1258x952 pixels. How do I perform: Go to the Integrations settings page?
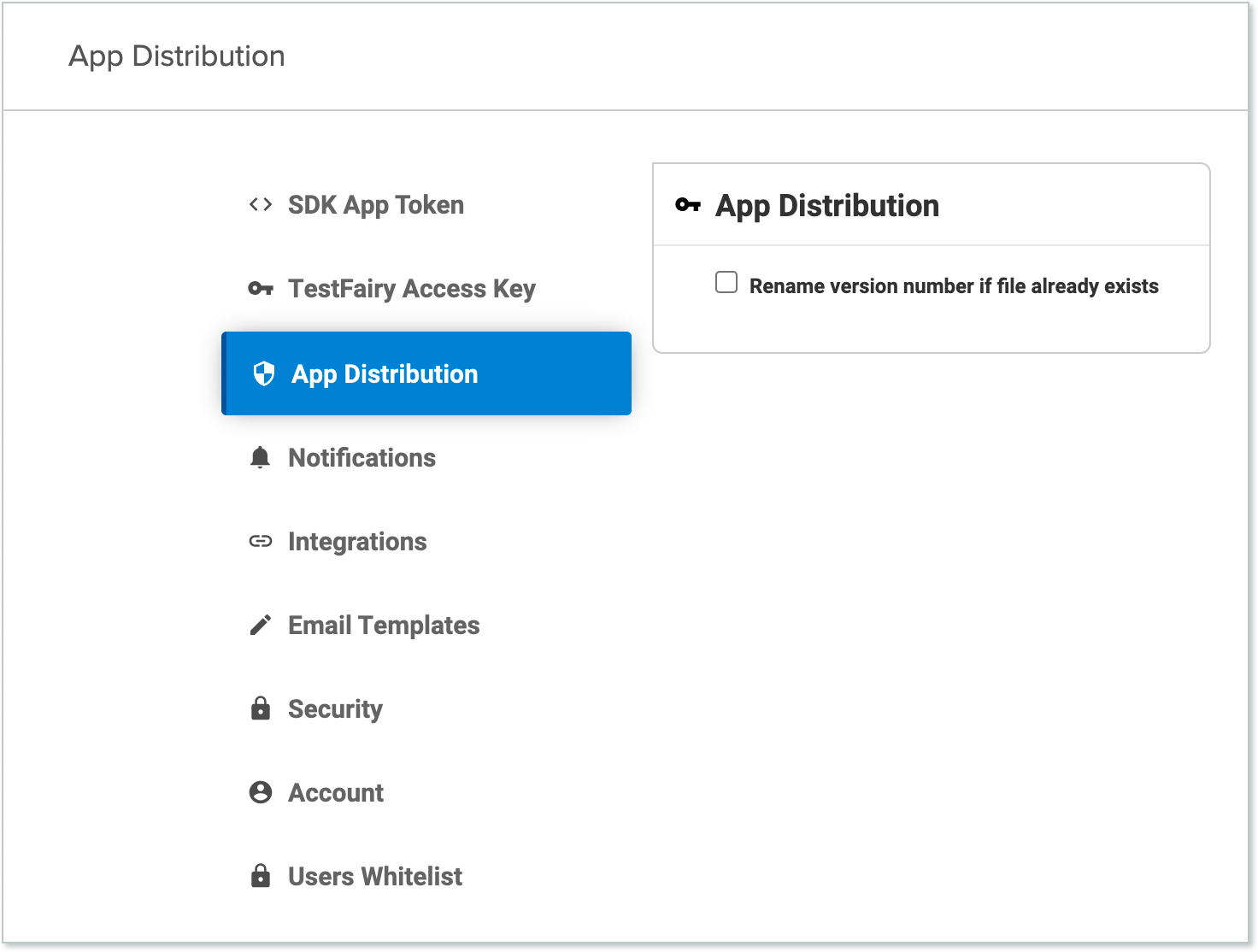(357, 541)
